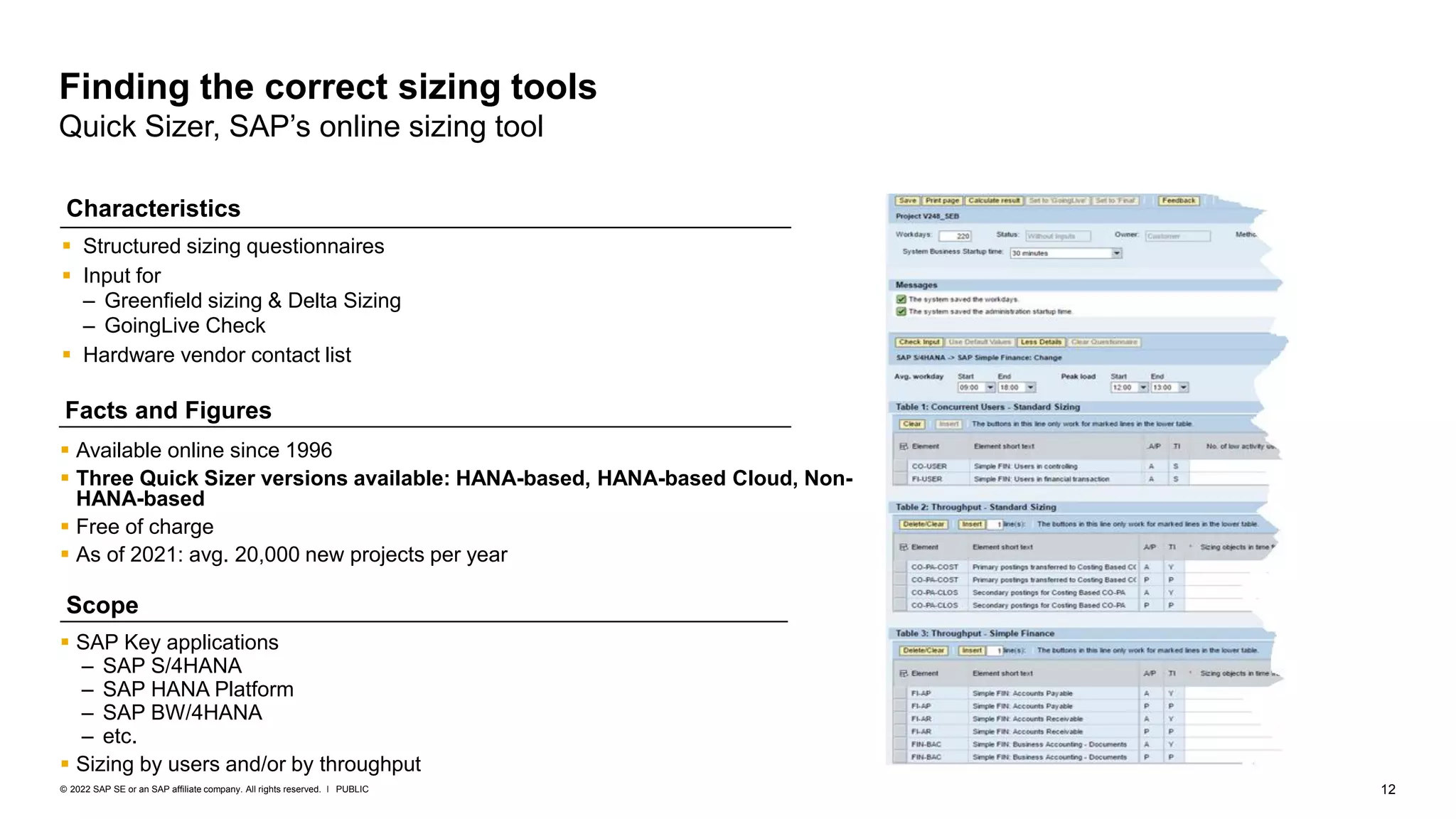
Task: Click green checkmark icon beside saved workdays message
Action: [x=901, y=299]
